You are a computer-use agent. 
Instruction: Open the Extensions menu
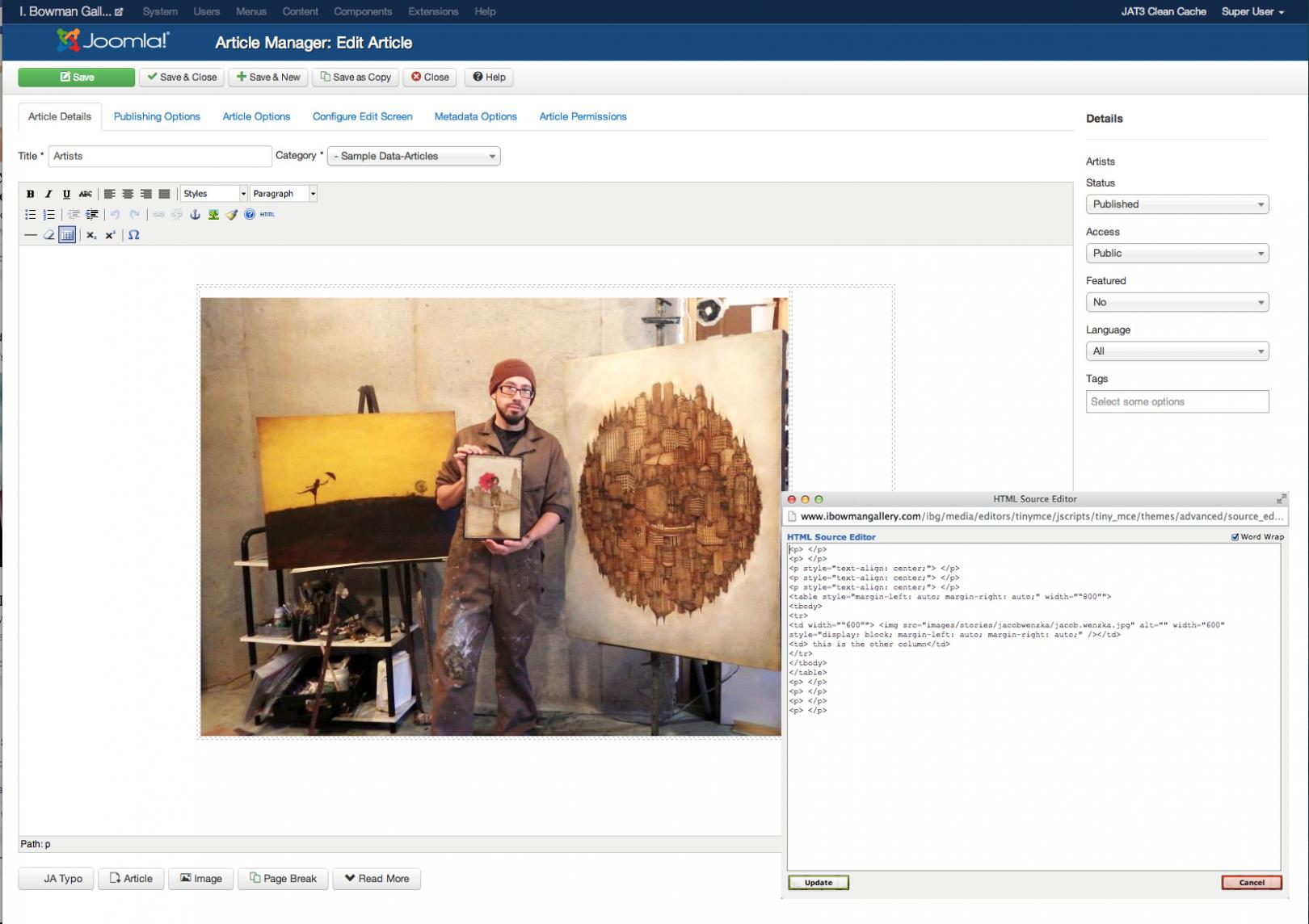433,11
